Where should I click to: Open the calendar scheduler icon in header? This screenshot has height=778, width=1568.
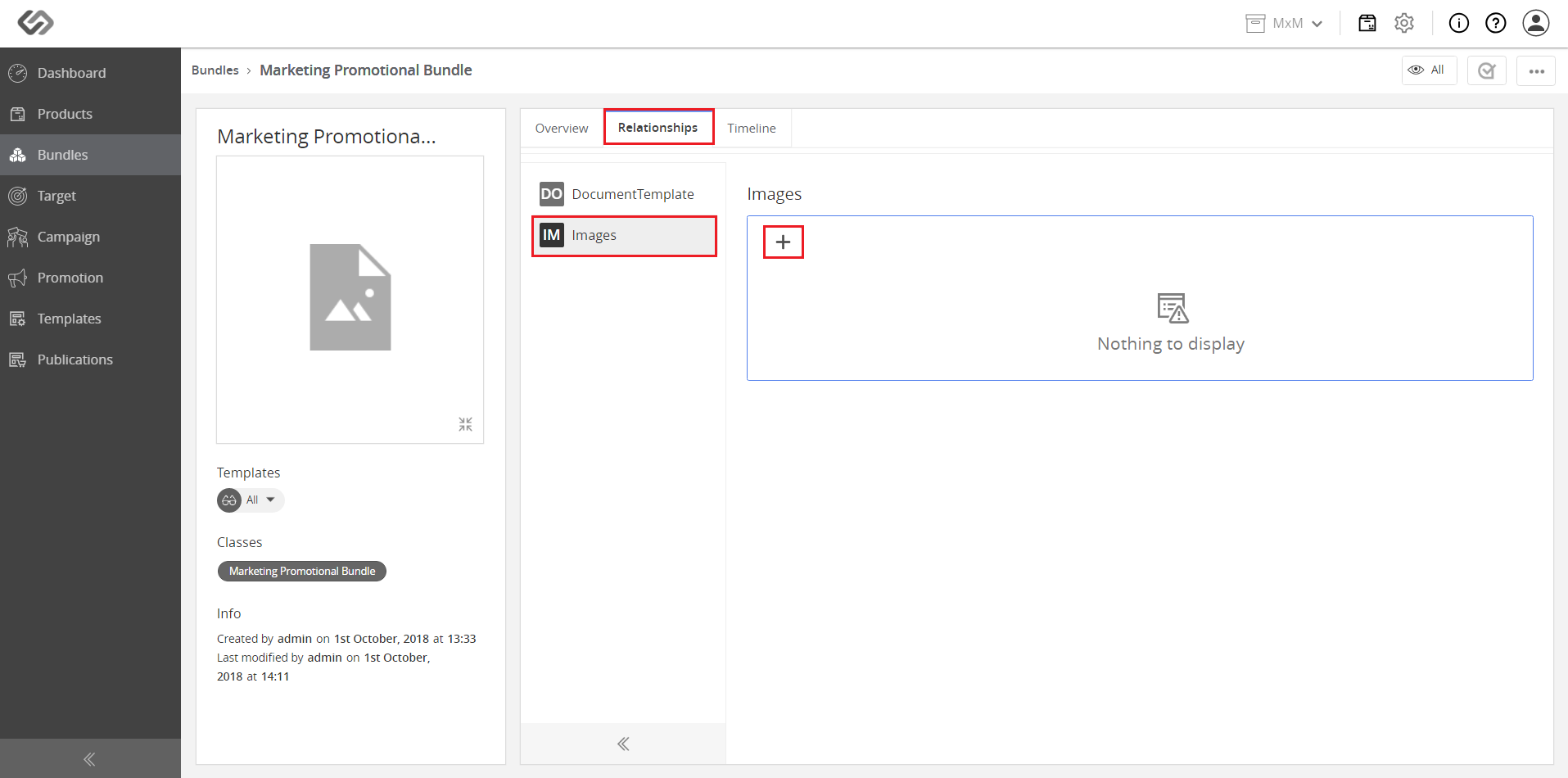1367,23
